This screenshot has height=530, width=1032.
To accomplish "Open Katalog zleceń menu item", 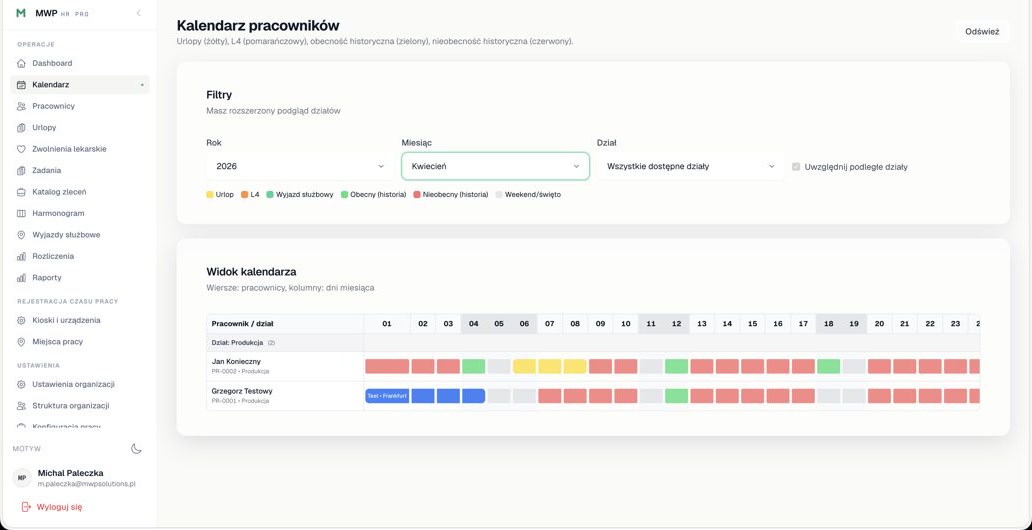I will [x=80, y=192].
